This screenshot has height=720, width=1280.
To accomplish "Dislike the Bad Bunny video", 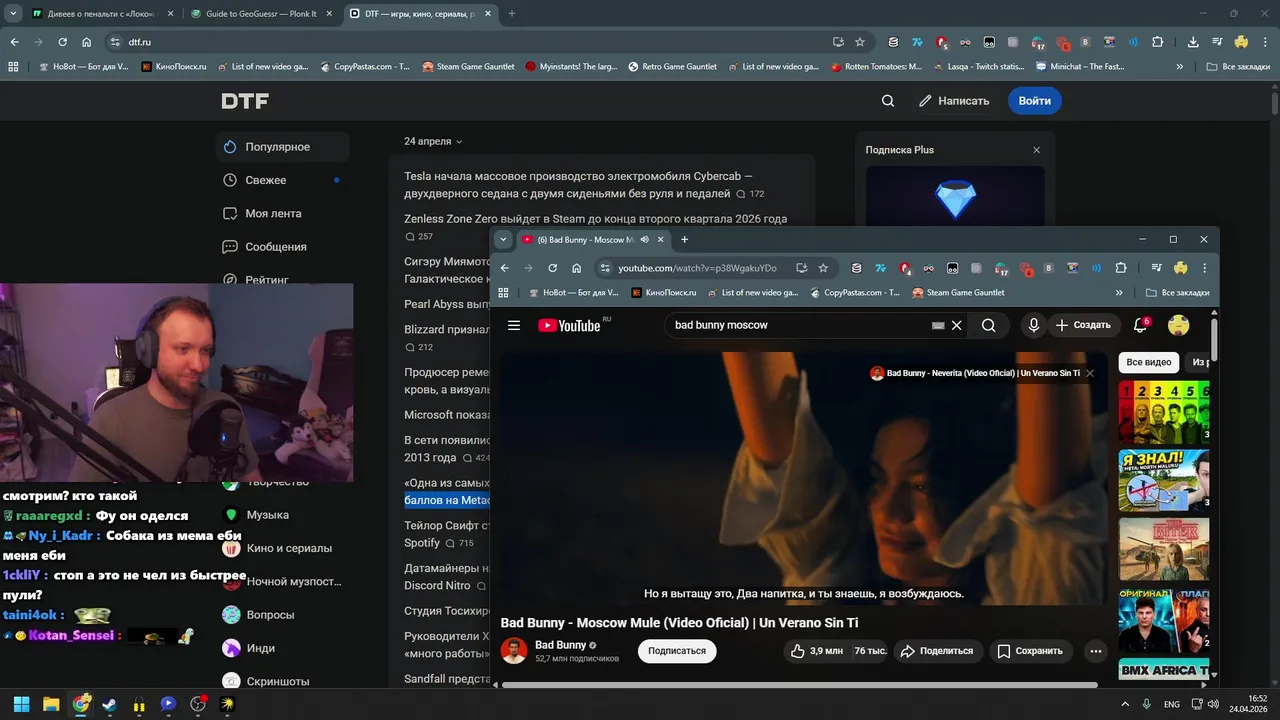I will [869, 651].
